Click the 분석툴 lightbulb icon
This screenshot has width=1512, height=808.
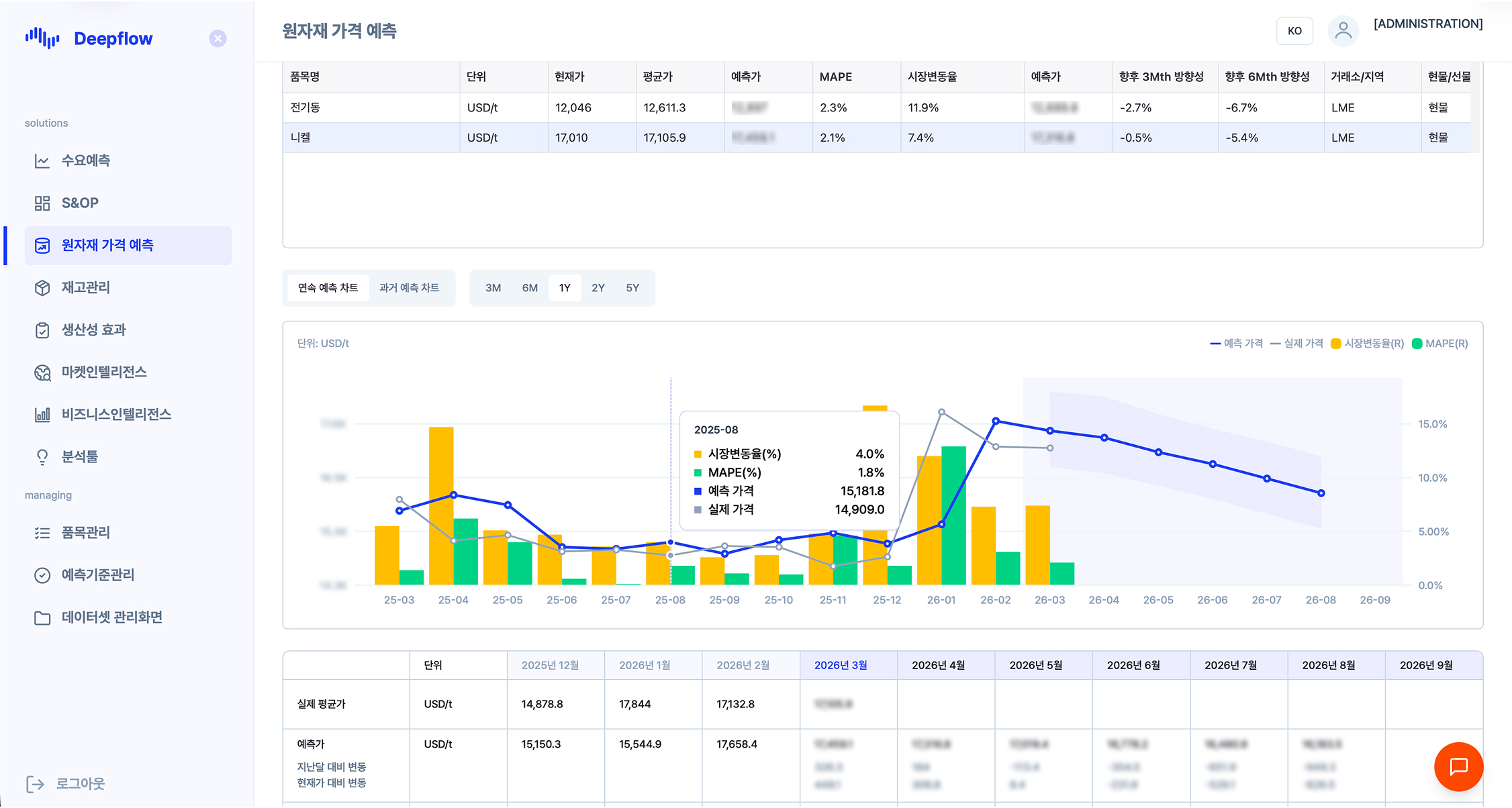pyautogui.click(x=42, y=457)
